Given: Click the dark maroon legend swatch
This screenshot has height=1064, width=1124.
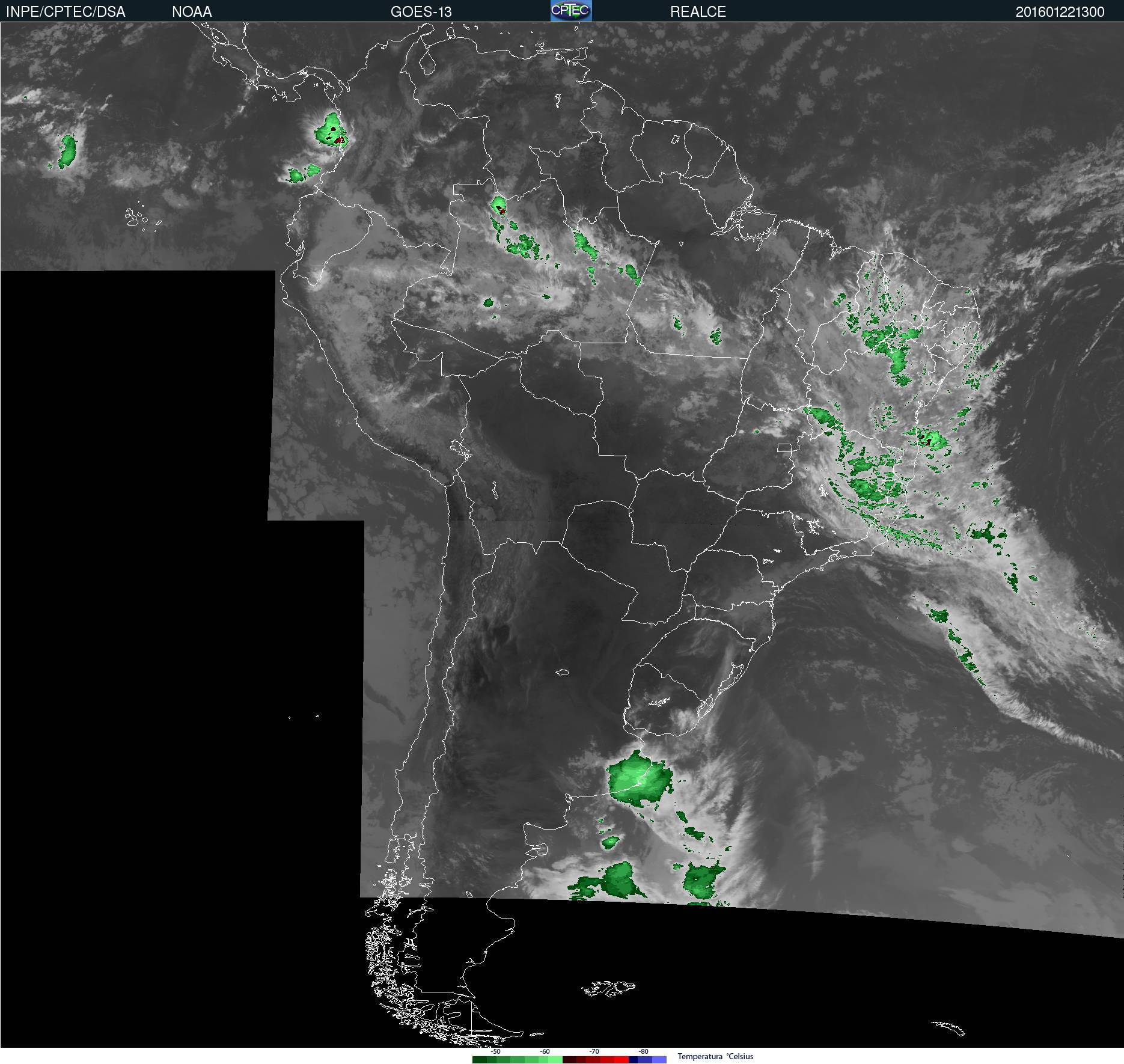Looking at the screenshot, I should (x=569, y=1060).
